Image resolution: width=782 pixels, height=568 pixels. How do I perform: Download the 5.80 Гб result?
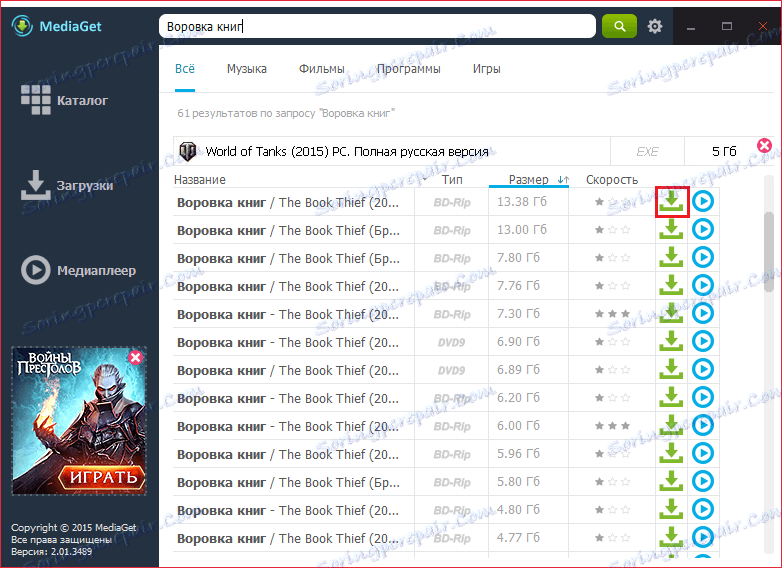click(671, 481)
